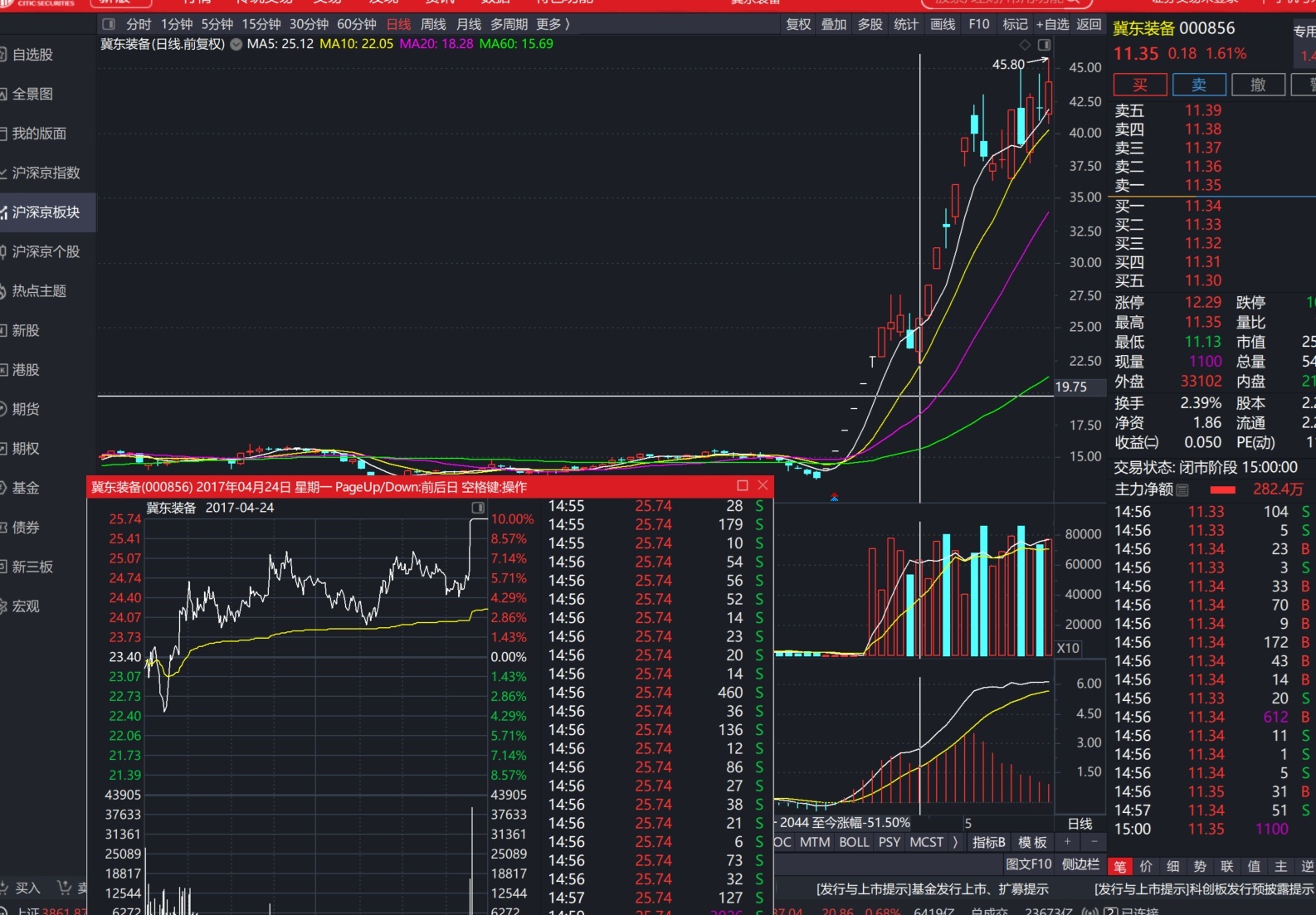Click the plus zoom button beside 模板
The width and height of the screenshot is (1316, 915).
click(1067, 842)
